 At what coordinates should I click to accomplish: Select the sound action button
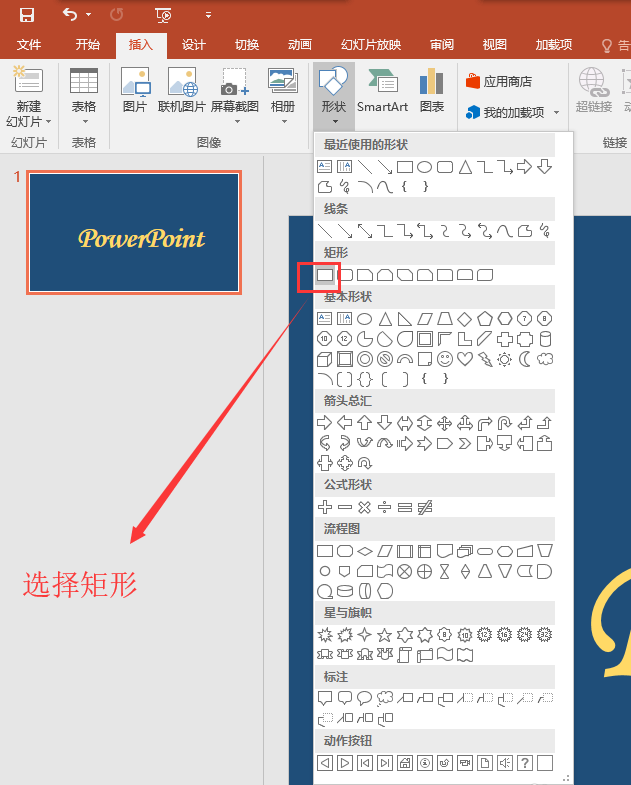[x=505, y=763]
